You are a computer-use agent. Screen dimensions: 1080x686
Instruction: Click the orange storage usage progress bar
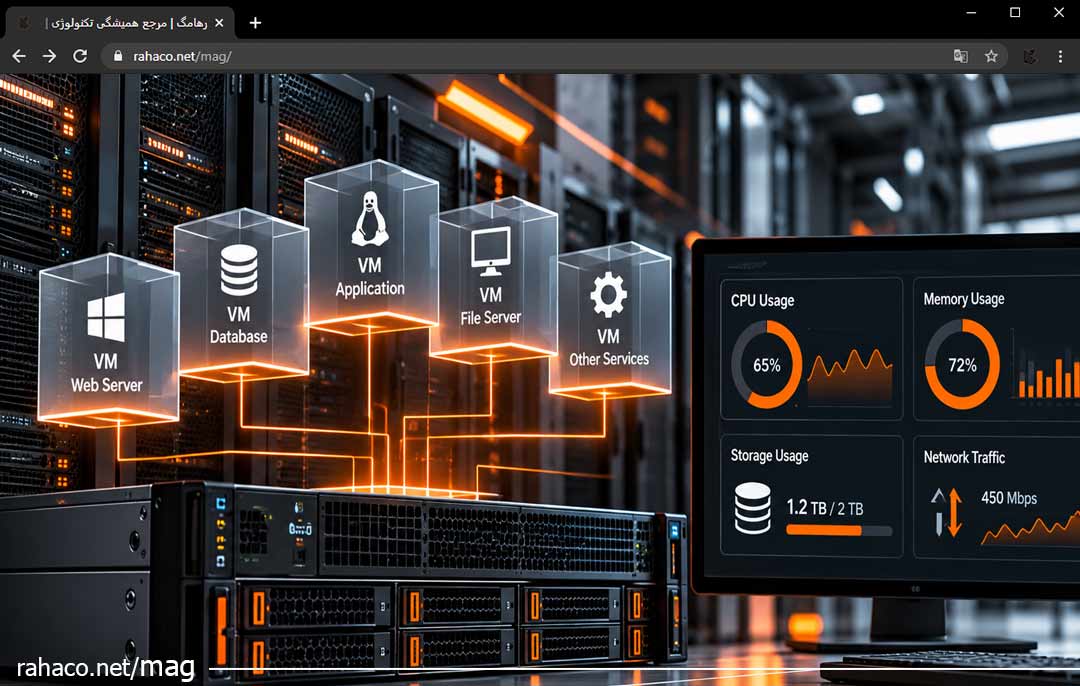click(x=839, y=530)
